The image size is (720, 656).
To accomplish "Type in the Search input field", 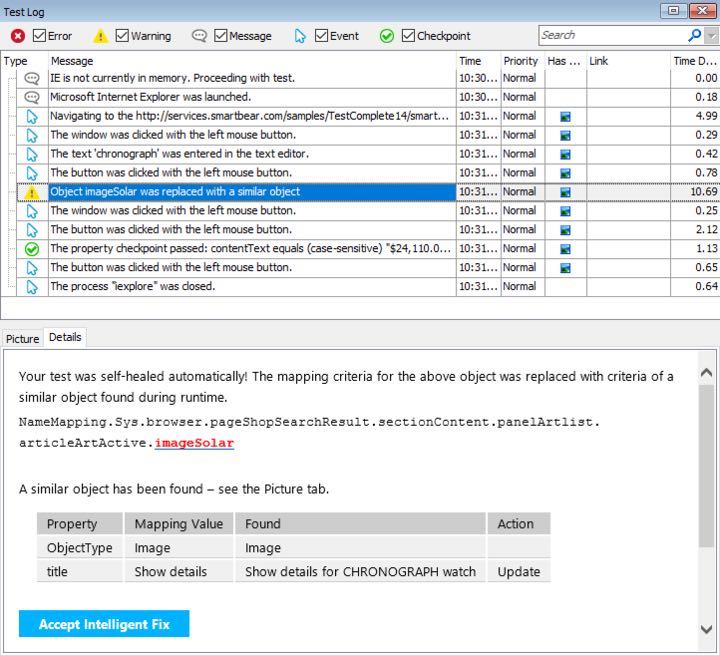I will pos(610,35).
